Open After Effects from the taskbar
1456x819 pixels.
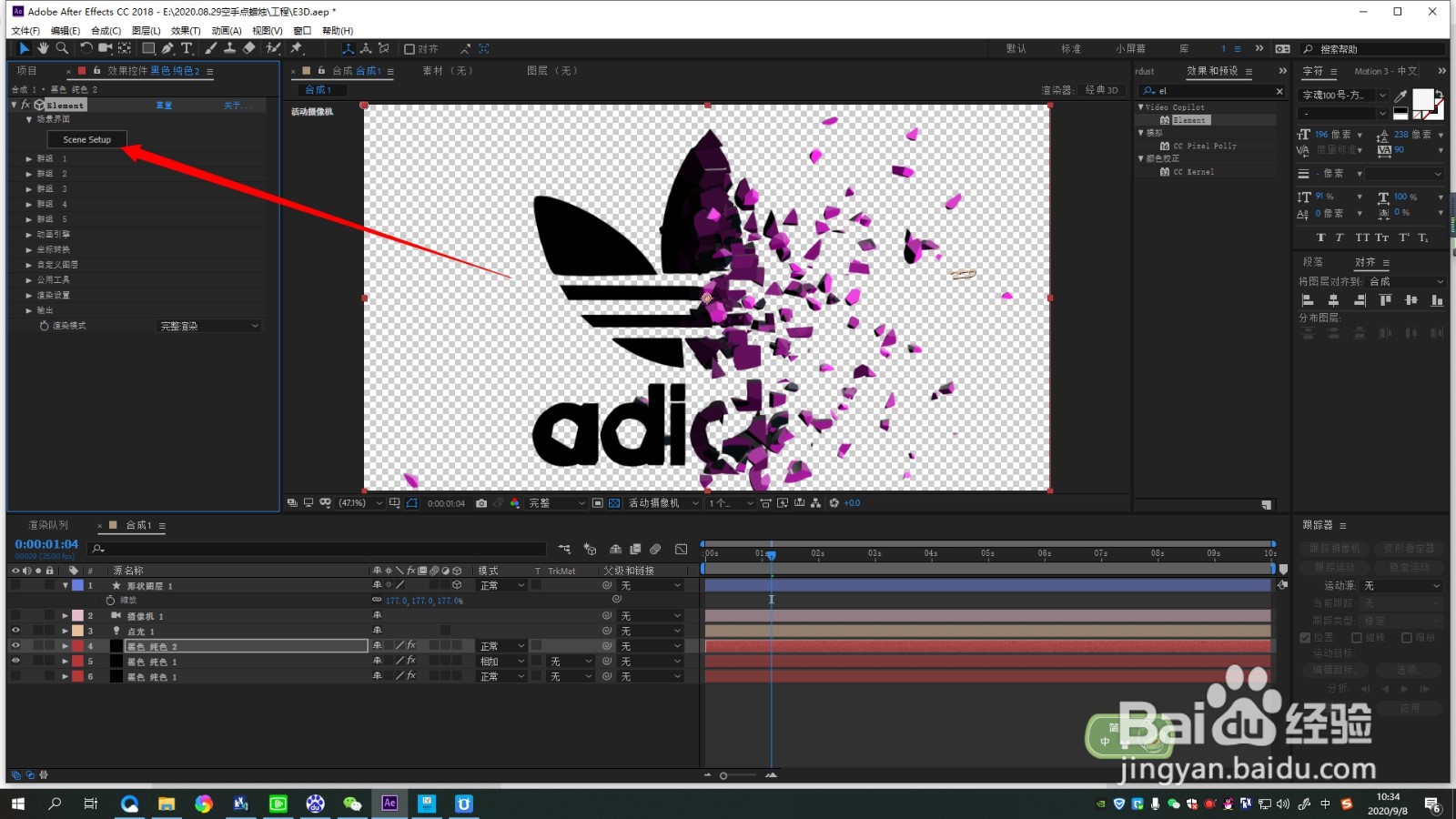(389, 803)
